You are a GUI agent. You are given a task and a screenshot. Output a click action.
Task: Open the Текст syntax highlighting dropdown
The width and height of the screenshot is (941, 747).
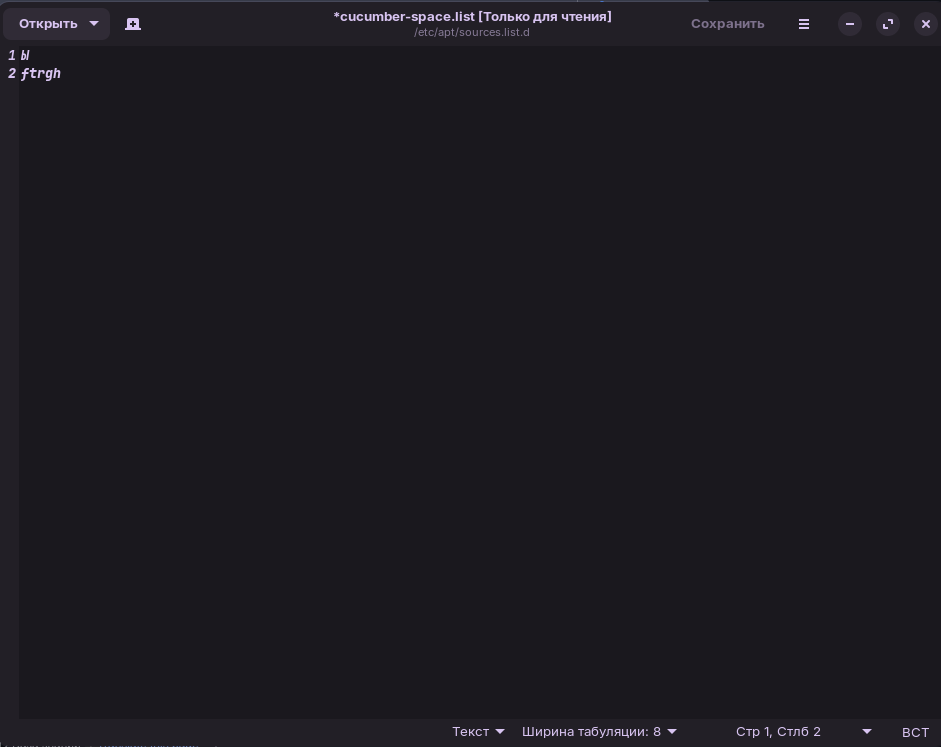(478, 731)
